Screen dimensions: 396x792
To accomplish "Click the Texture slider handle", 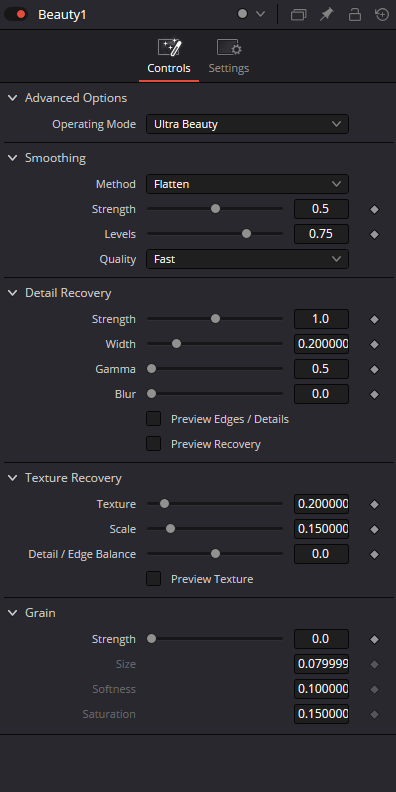I will pyautogui.click(x=164, y=504).
